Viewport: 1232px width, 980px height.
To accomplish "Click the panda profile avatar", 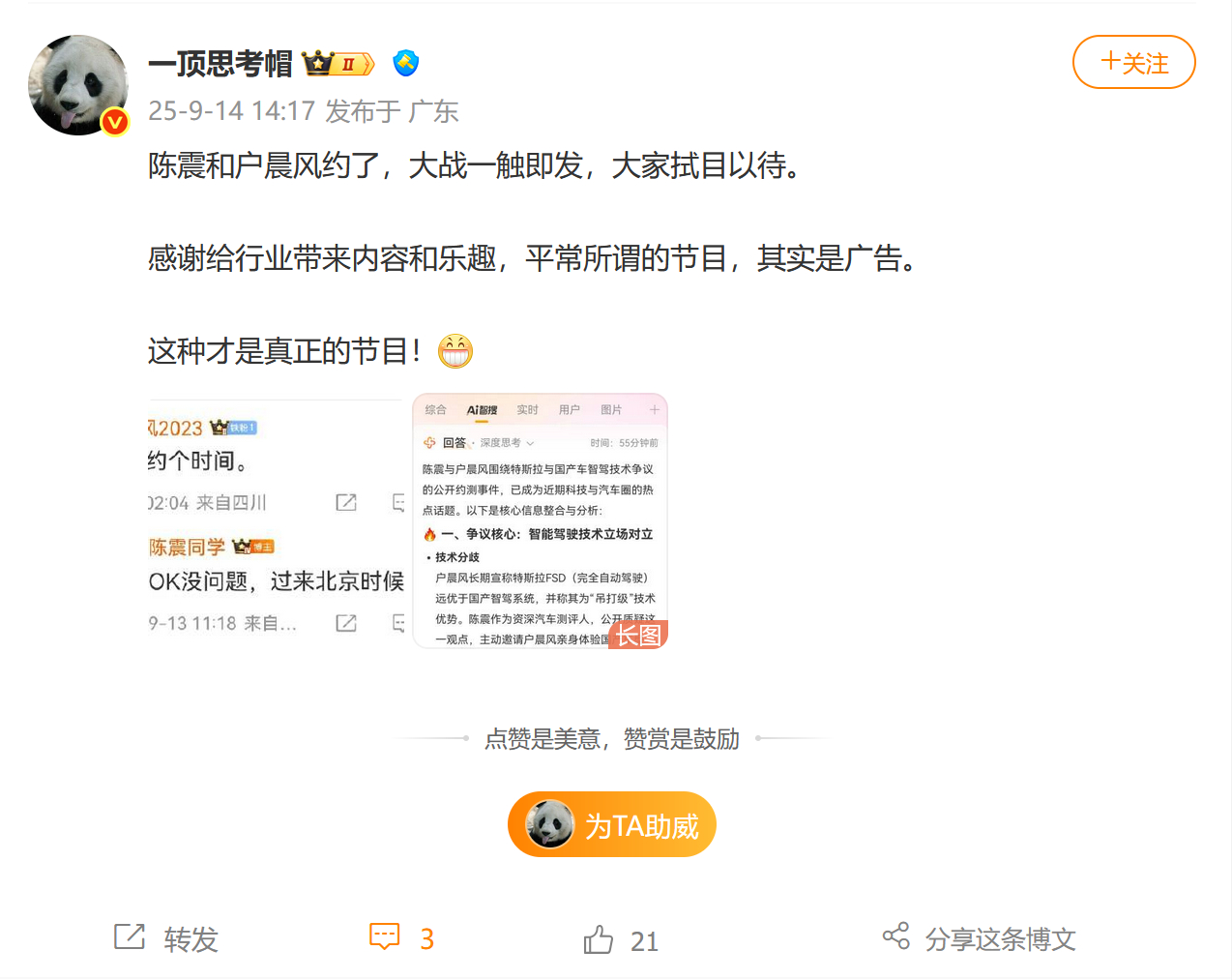I will pyautogui.click(x=78, y=85).
